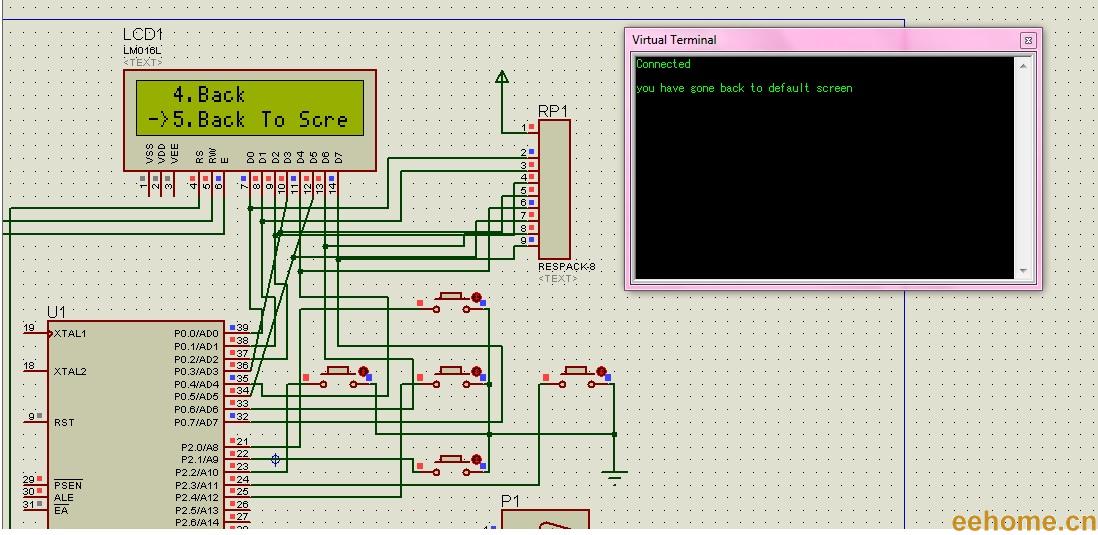The image size is (1098, 535).
Task: Click the Virtual Terminal scroll down arrow
Action: 1023,270
